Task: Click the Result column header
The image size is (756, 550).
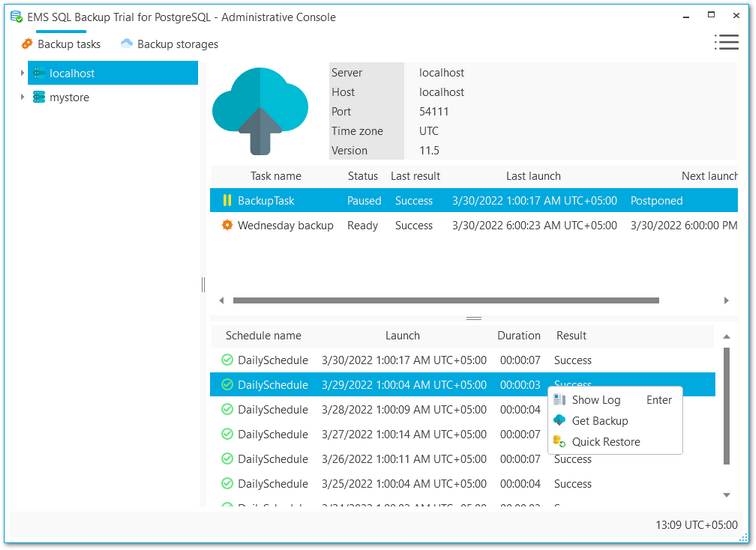Action: [571, 336]
